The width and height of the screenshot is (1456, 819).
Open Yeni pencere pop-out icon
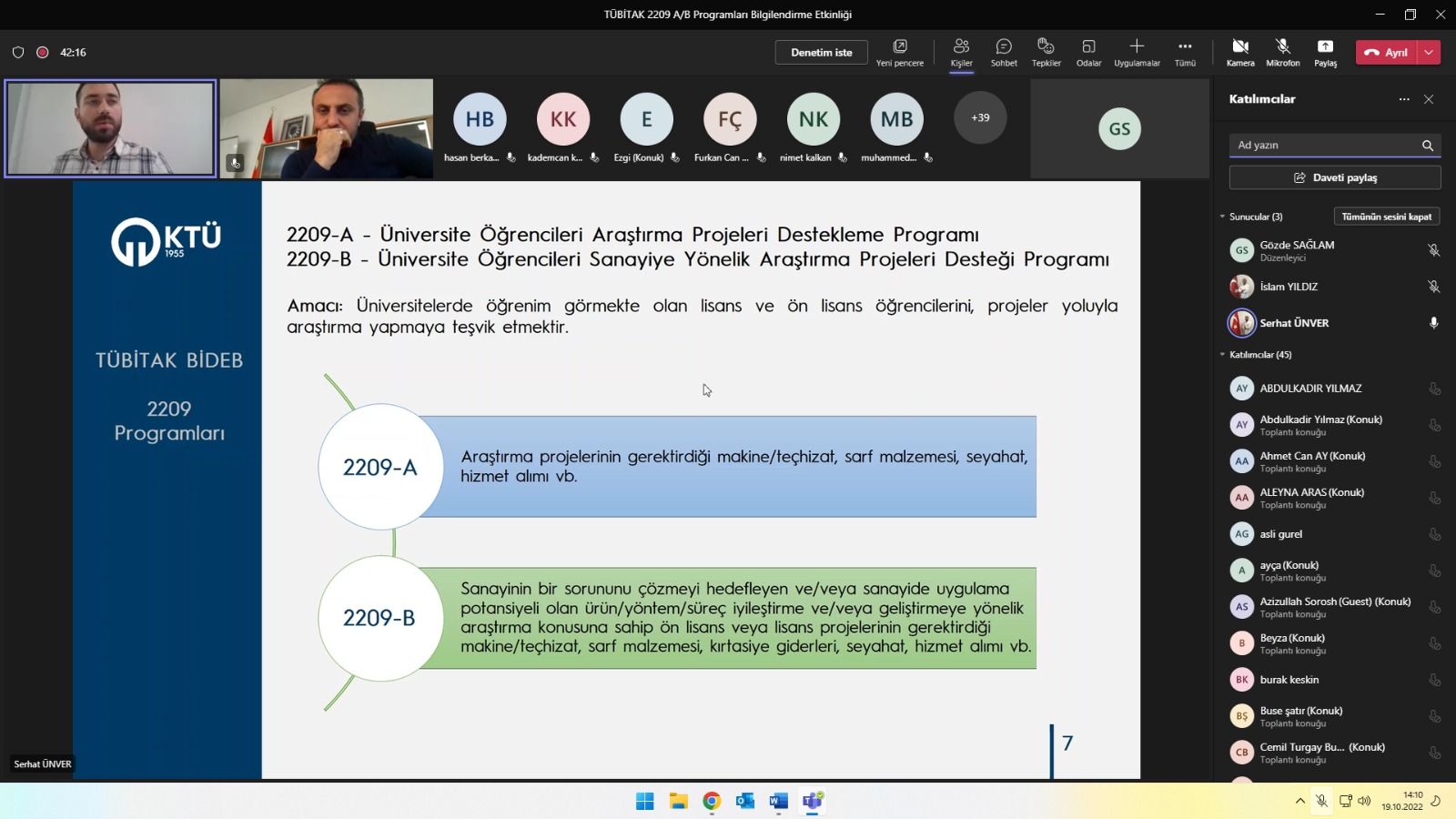(899, 47)
